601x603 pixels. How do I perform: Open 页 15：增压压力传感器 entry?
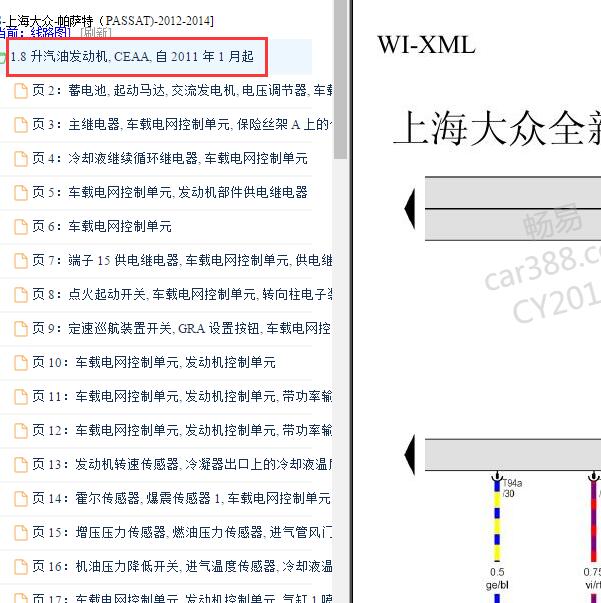(182, 532)
